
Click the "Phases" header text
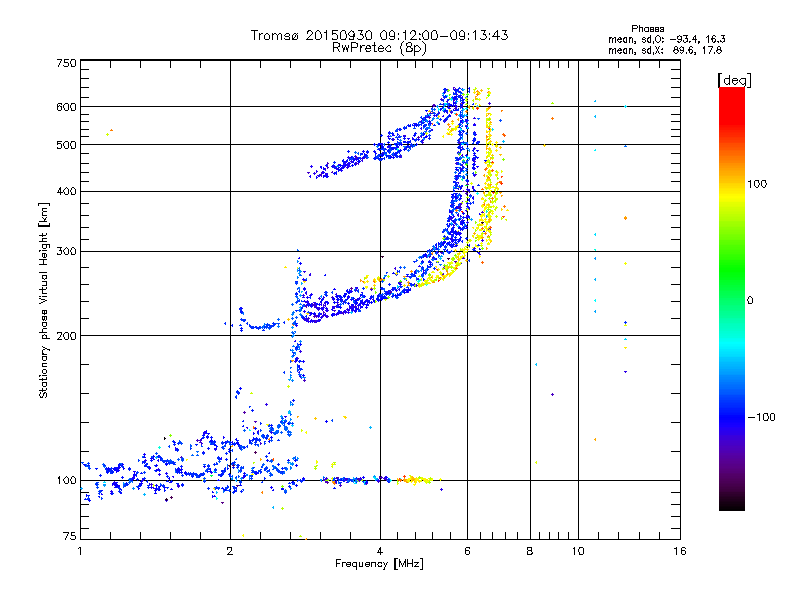tap(647, 29)
